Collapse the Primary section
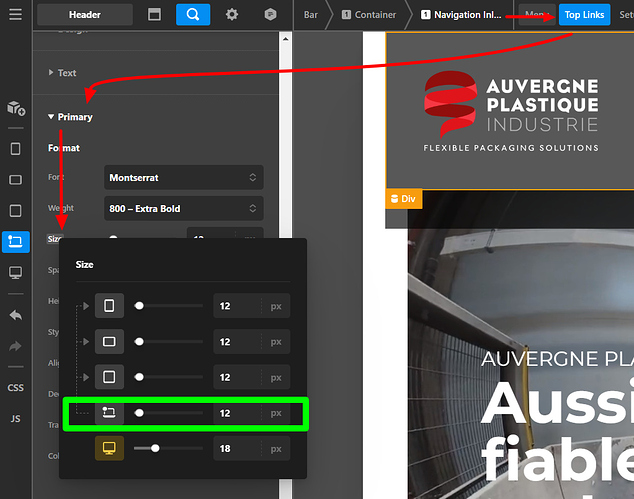This screenshot has width=634, height=499. pyautogui.click(x=70, y=117)
